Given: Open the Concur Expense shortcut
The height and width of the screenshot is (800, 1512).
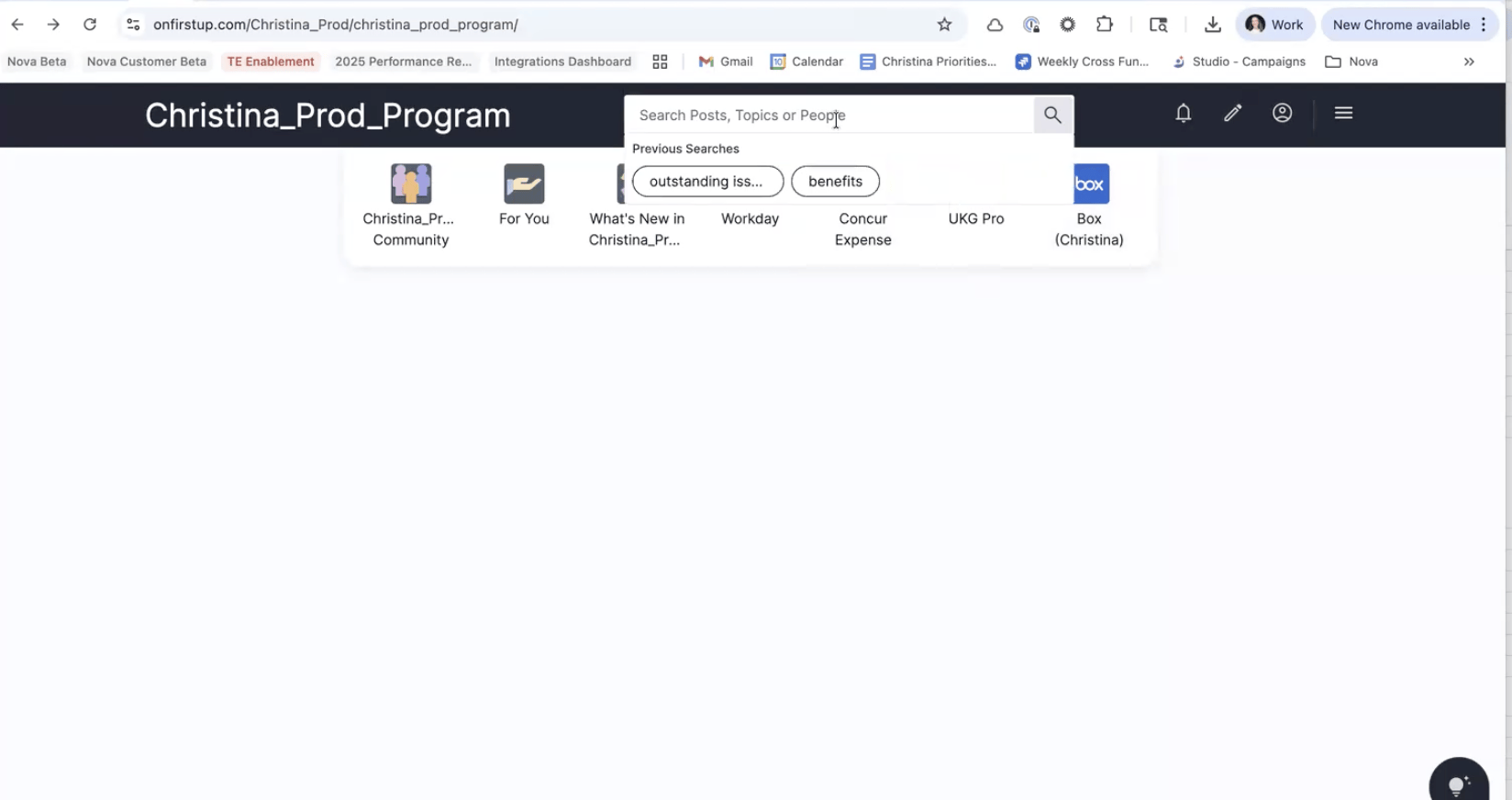Looking at the screenshot, I should (863, 229).
